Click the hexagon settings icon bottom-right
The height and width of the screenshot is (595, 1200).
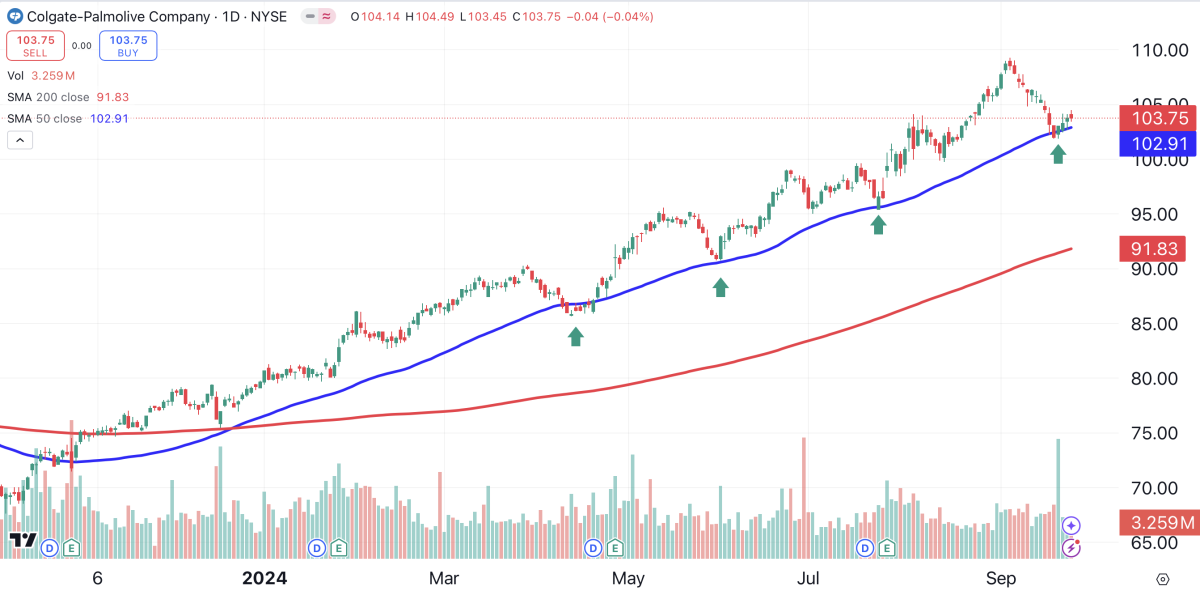click(x=1163, y=578)
